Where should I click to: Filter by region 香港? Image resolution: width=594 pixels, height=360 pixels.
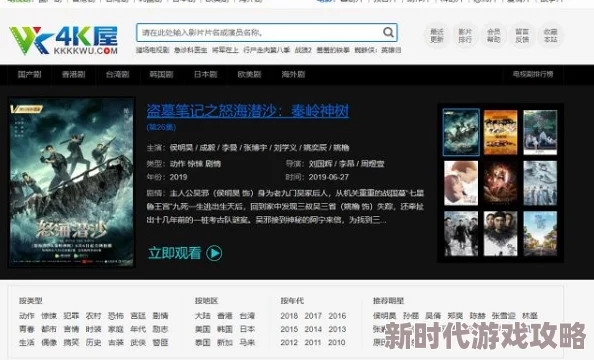(225, 316)
